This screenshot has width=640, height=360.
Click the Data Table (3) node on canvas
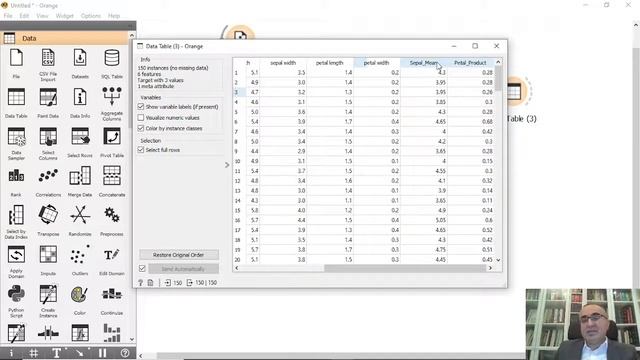(x=515, y=91)
